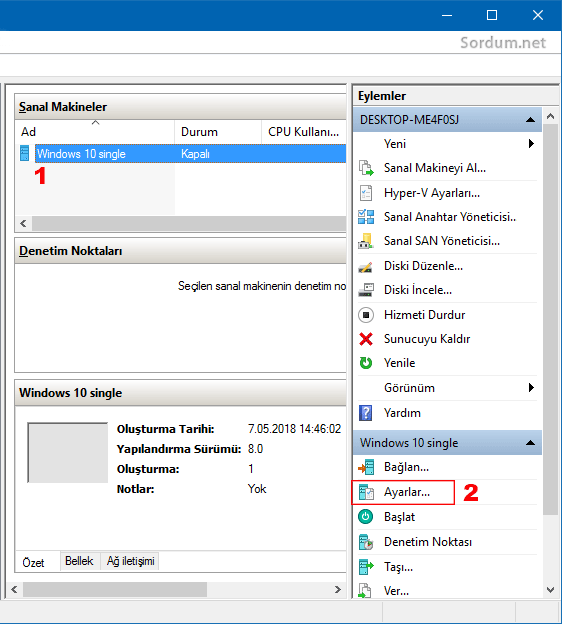Image resolution: width=562 pixels, height=624 pixels.
Task: Click the Notlar value Yok
Action: tap(257, 489)
